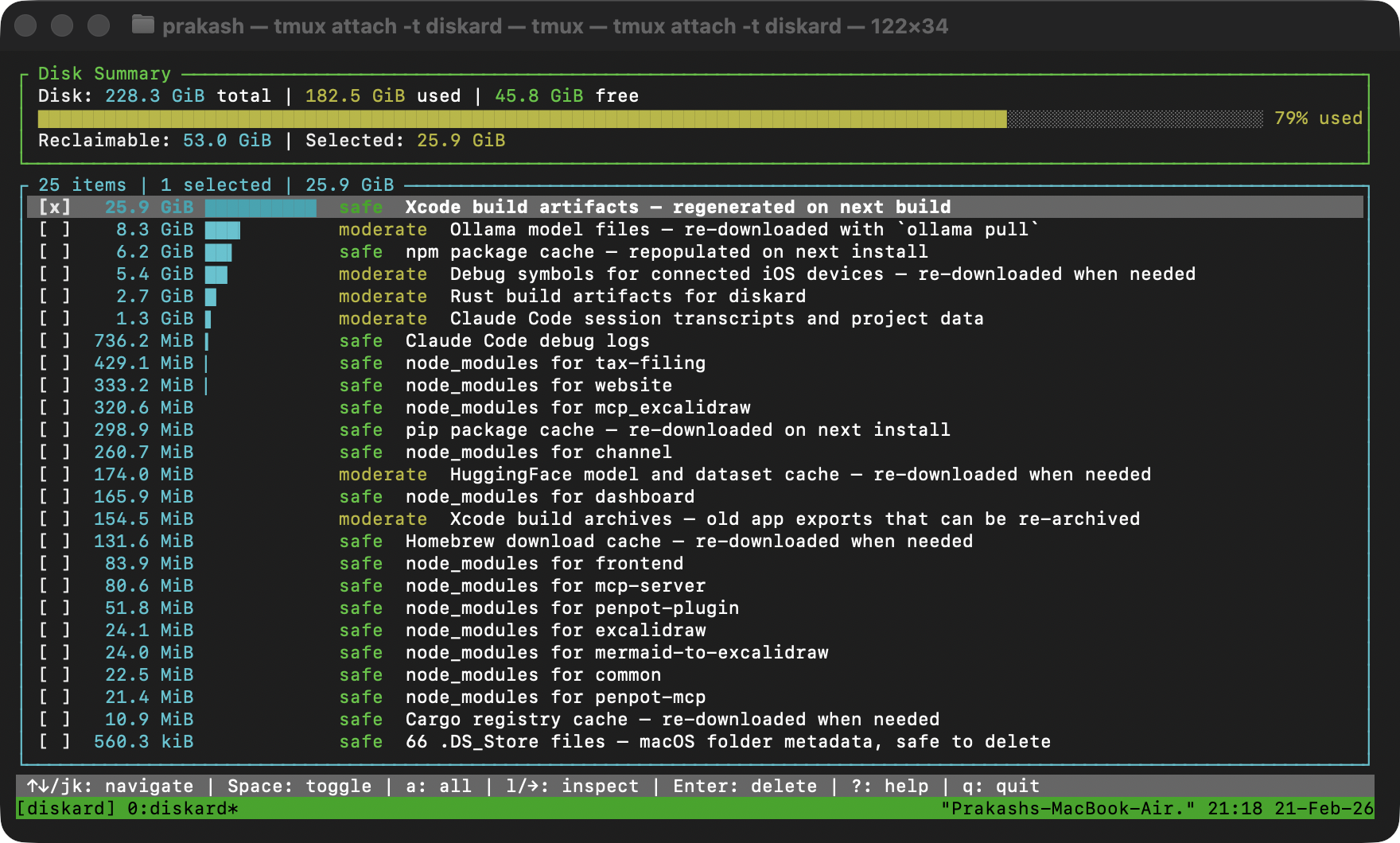Select the Xcode build archives row
The height and width of the screenshot is (843, 1400).
coord(695,519)
